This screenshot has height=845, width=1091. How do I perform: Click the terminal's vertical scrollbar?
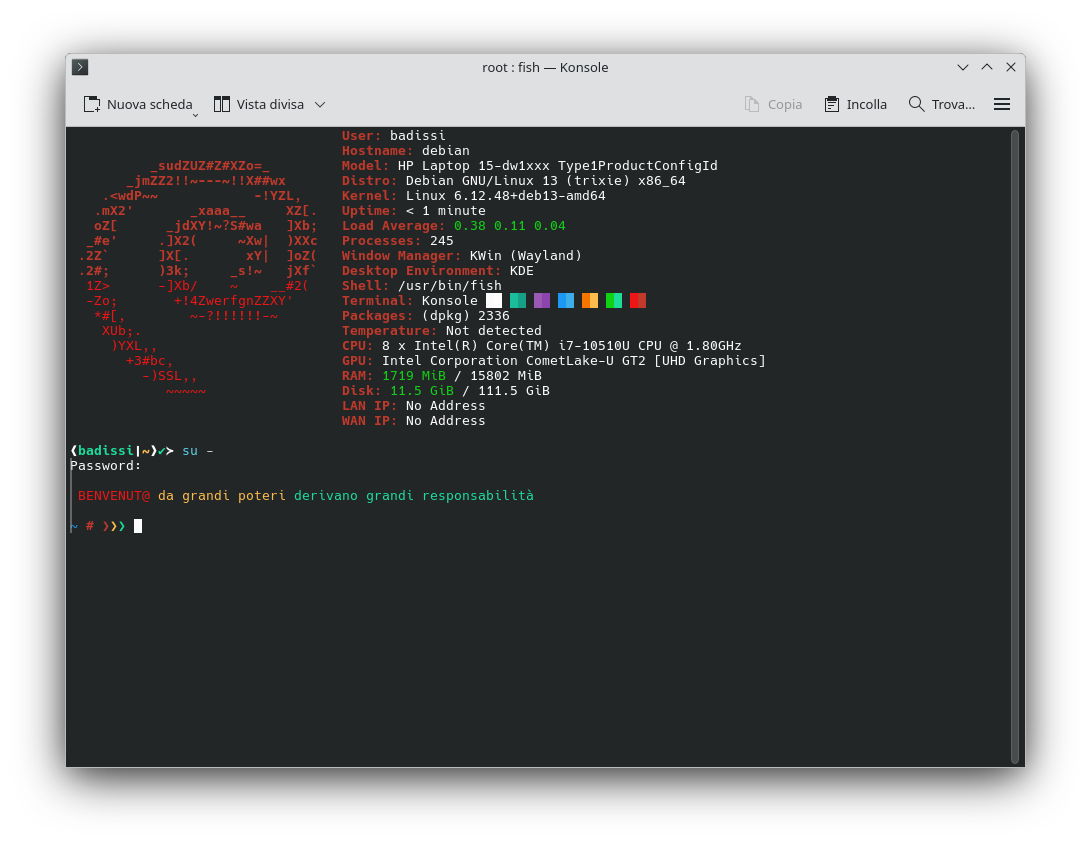click(1014, 445)
